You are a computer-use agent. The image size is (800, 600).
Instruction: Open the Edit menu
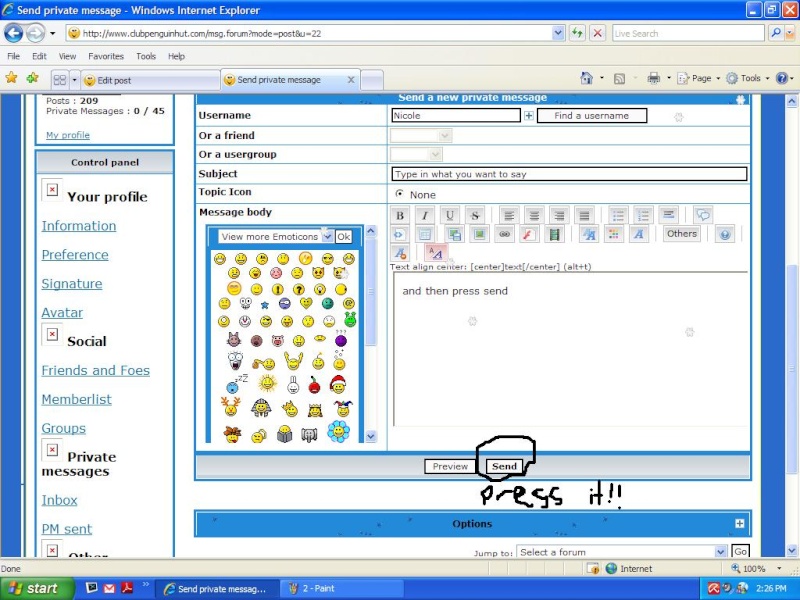coord(39,56)
